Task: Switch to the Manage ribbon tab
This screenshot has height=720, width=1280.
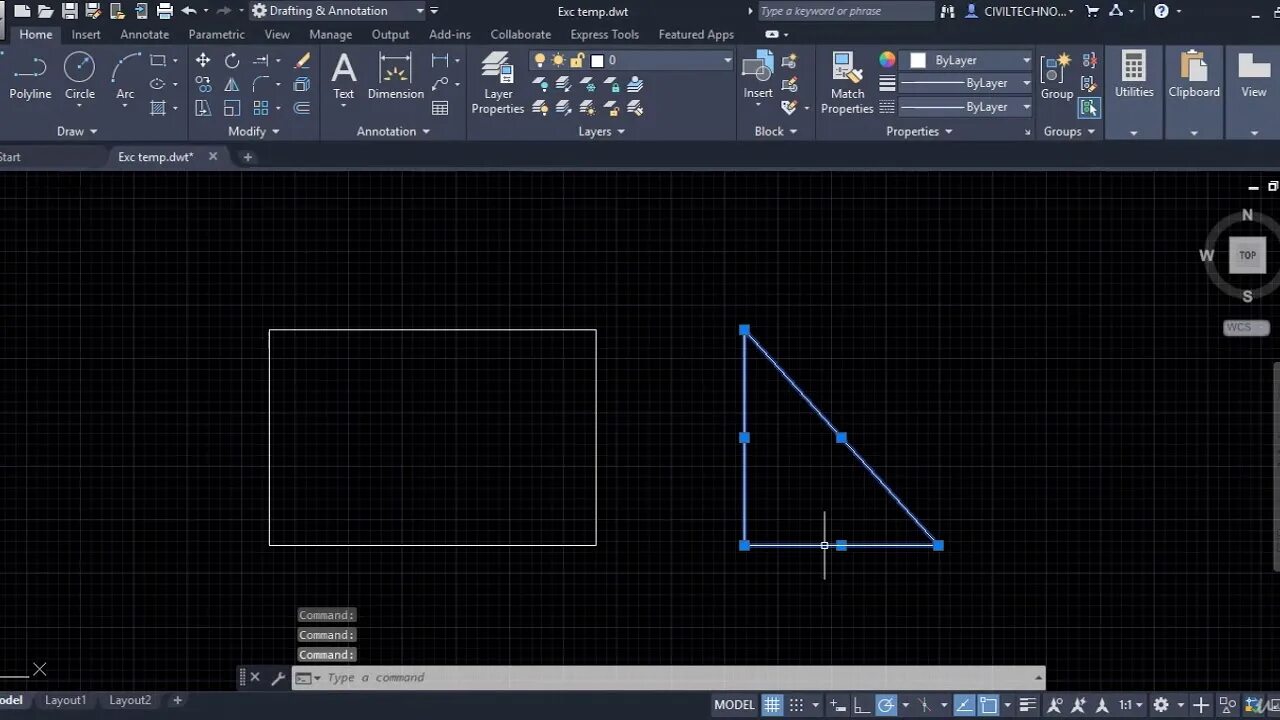Action: click(x=331, y=34)
